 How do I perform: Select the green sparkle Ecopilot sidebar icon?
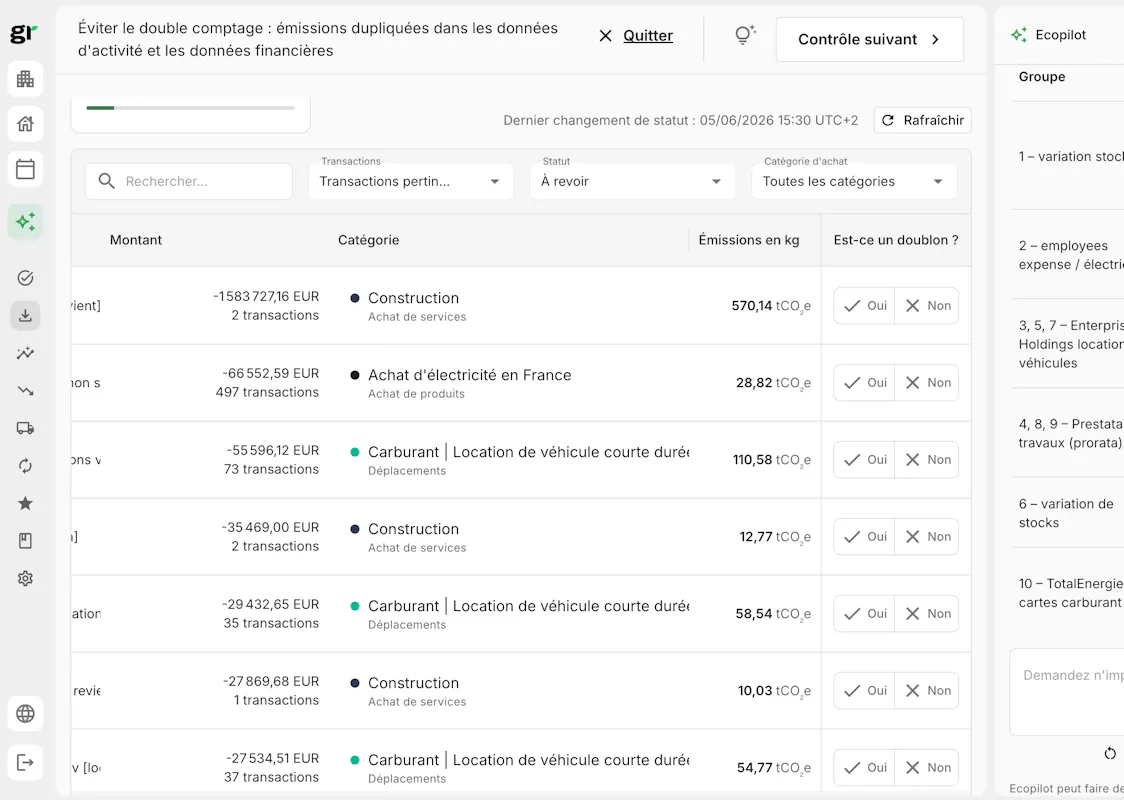(25, 222)
